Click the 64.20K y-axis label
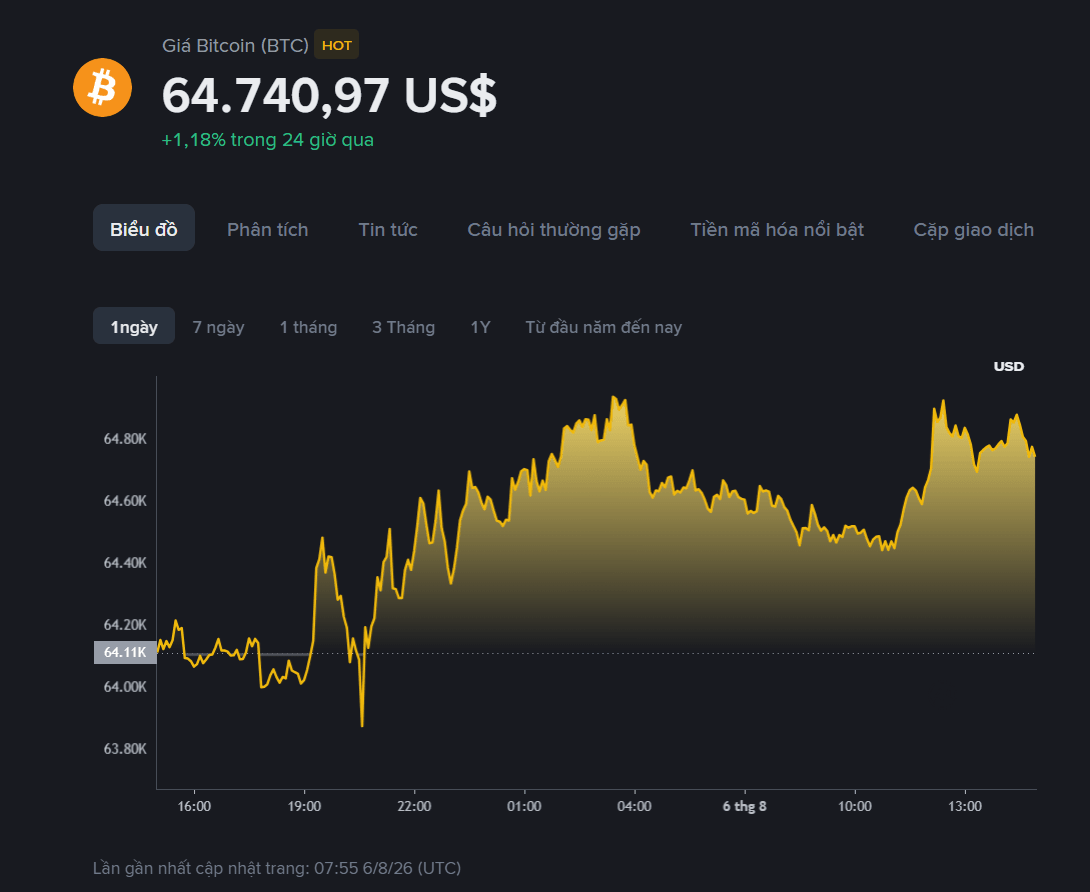The width and height of the screenshot is (1090, 892). point(125,624)
